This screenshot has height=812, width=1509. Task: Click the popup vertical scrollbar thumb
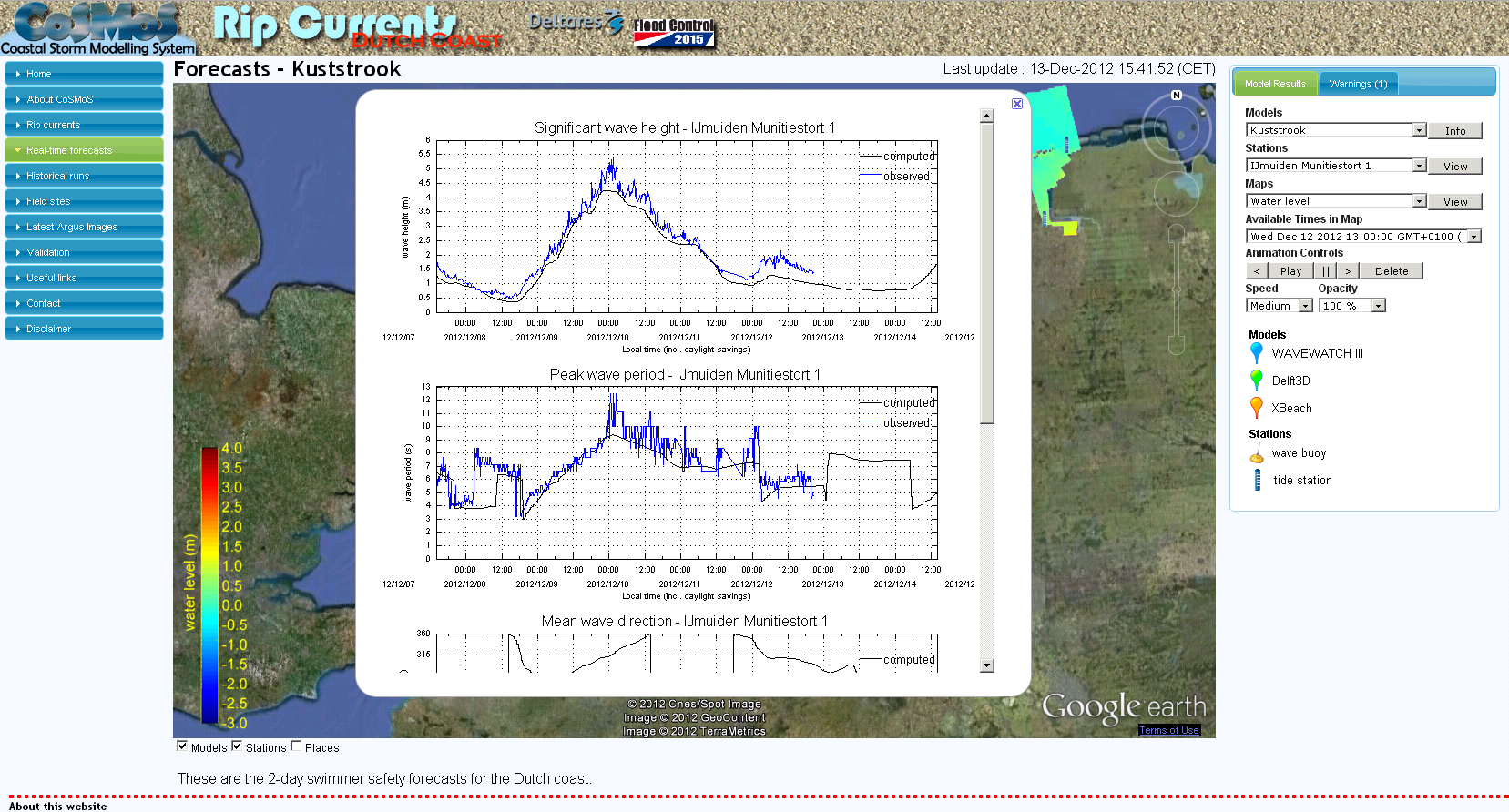point(986,273)
